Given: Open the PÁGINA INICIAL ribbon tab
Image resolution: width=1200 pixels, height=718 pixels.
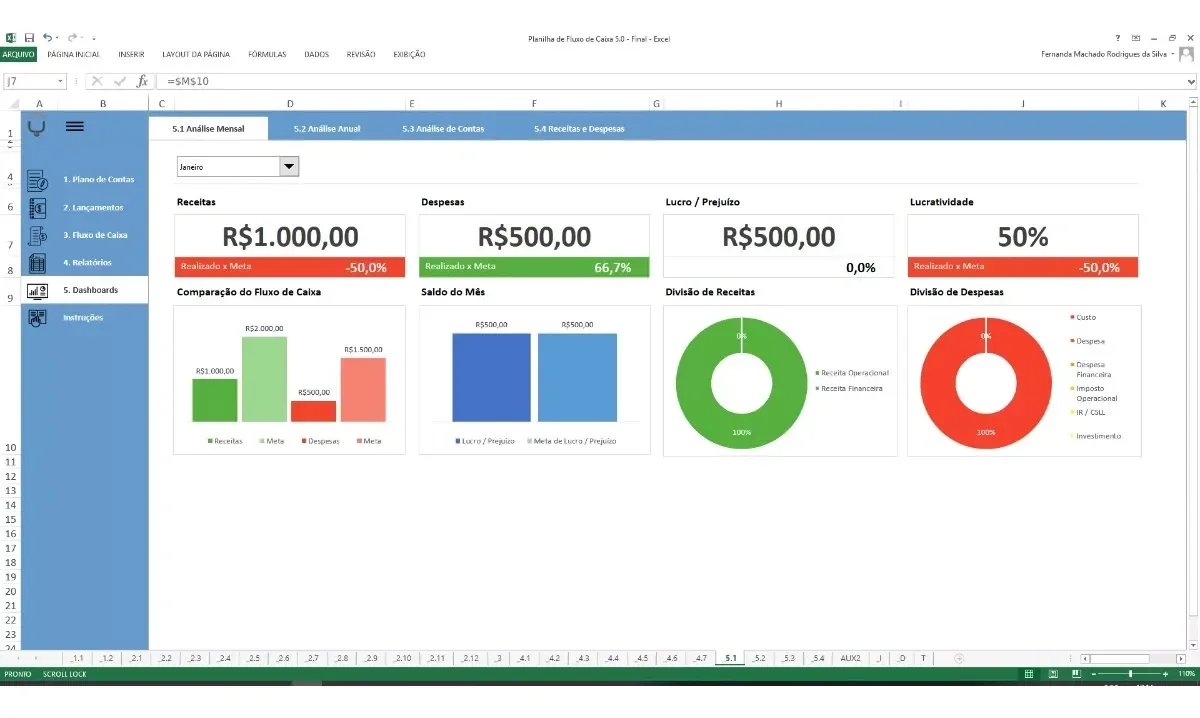Looking at the screenshot, I should [x=74, y=54].
